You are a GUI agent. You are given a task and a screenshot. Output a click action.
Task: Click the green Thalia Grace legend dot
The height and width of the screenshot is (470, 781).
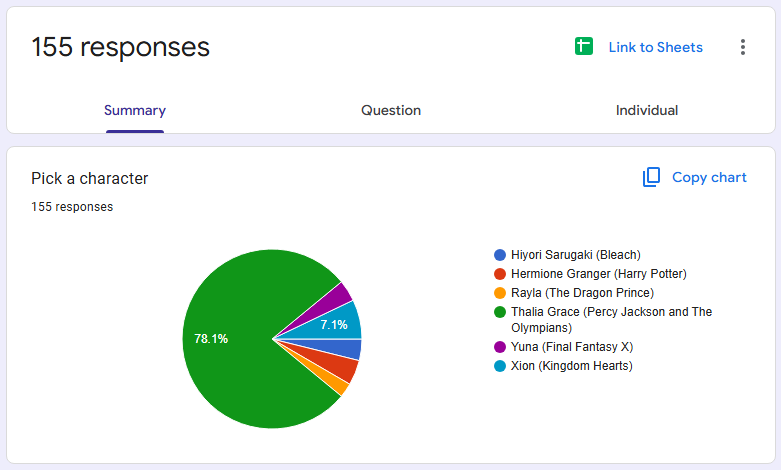point(500,312)
